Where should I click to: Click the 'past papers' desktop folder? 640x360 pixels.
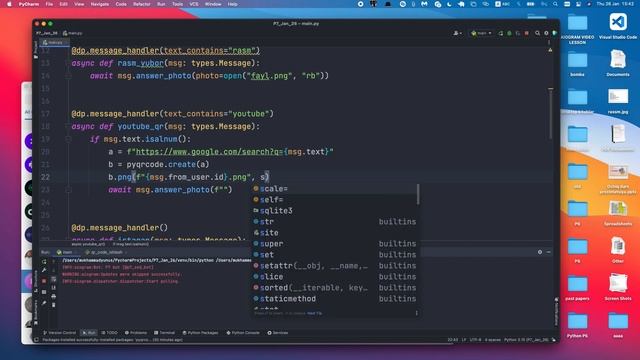577,288
